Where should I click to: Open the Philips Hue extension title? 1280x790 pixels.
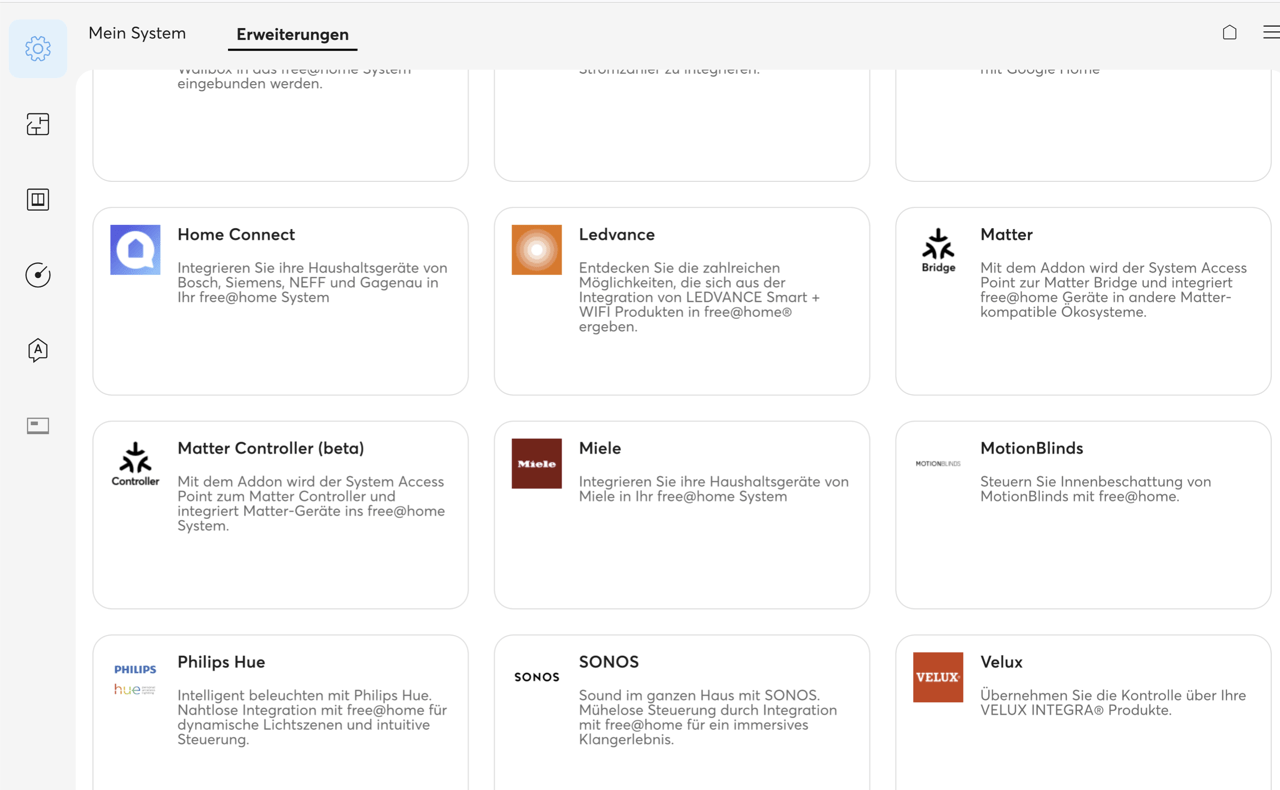[x=221, y=662]
